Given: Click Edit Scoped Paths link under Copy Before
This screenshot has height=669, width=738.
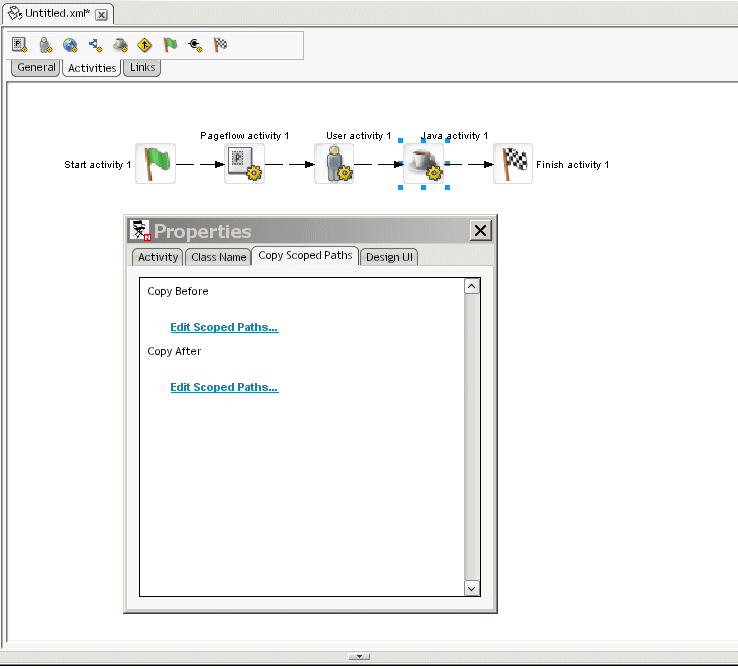Looking at the screenshot, I should tap(224, 327).
